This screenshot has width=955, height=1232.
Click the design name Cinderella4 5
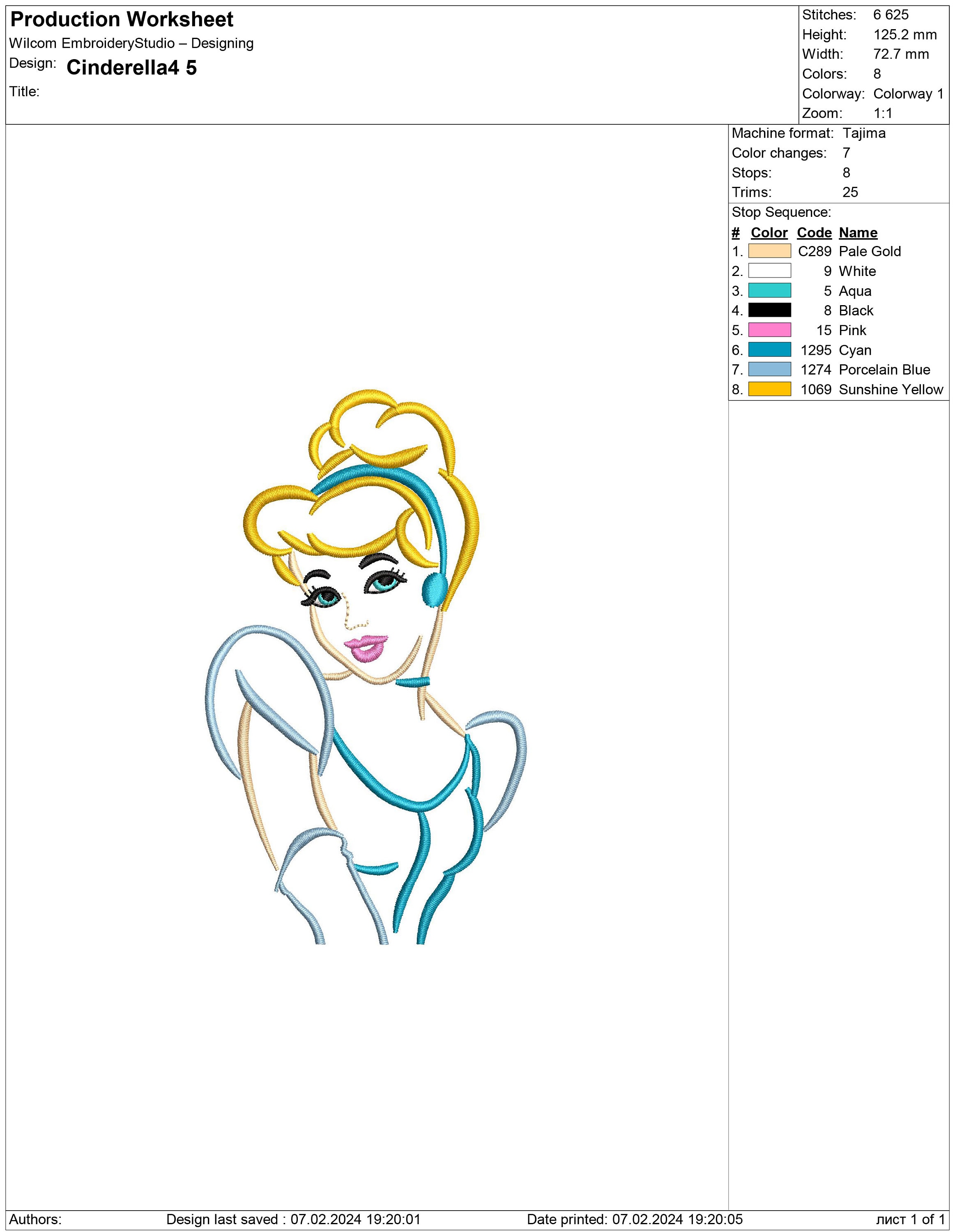point(131,68)
